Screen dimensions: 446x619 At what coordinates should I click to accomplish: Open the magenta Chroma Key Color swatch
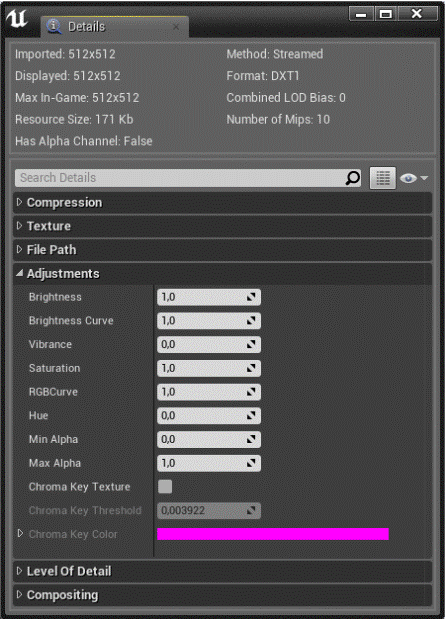coord(273,534)
